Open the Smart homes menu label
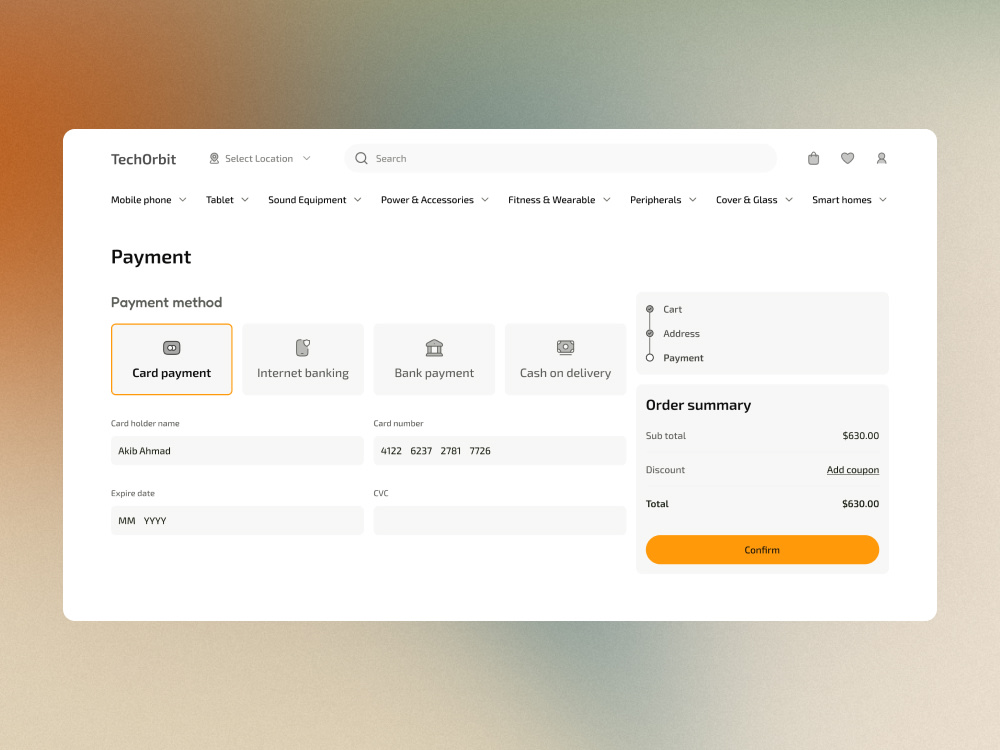 click(x=842, y=200)
